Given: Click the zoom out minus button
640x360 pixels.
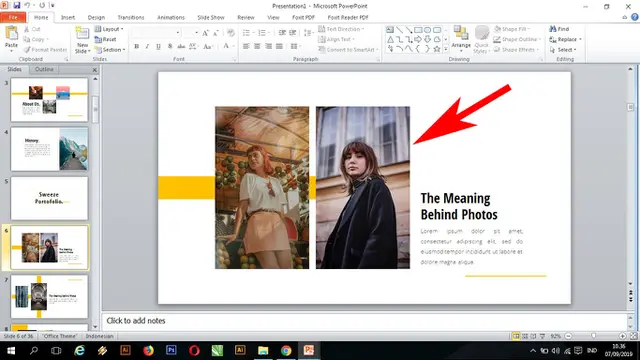Looking at the screenshot, I should pos(568,336).
